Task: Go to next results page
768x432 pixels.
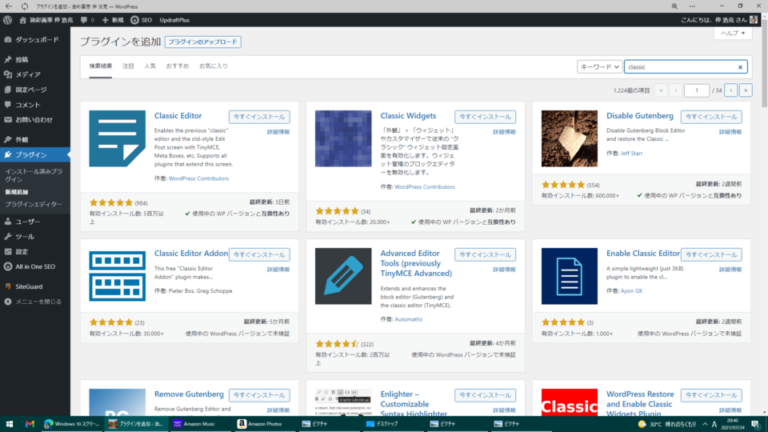Action: [731, 91]
